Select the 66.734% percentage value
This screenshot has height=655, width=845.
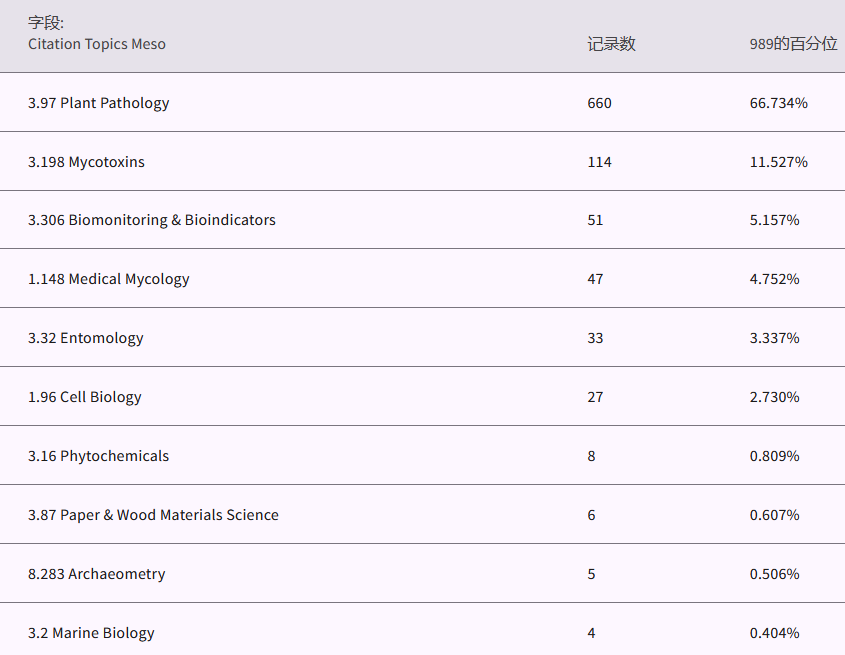pyautogui.click(x=778, y=103)
